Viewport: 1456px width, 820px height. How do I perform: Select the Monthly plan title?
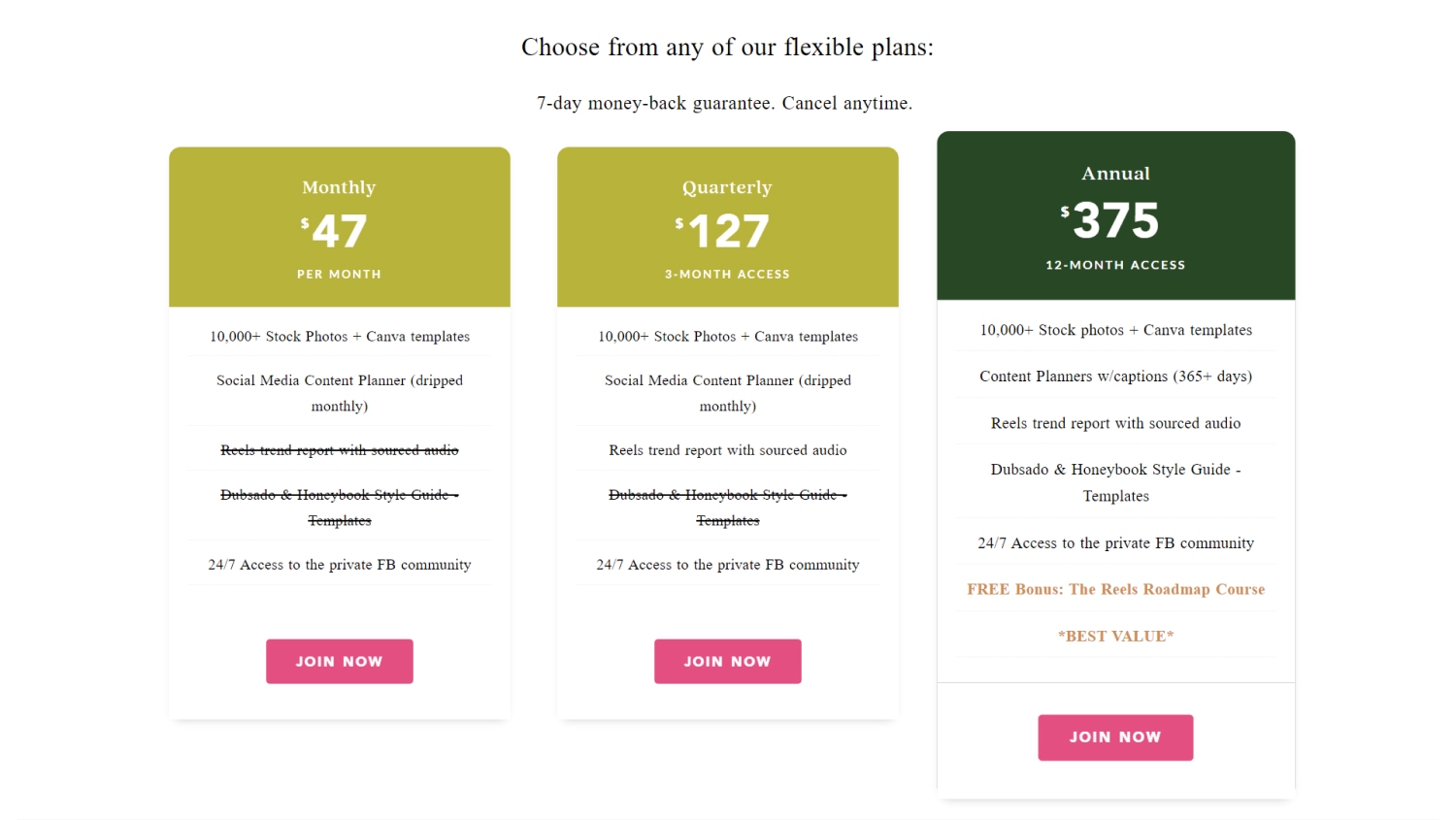pos(339,187)
